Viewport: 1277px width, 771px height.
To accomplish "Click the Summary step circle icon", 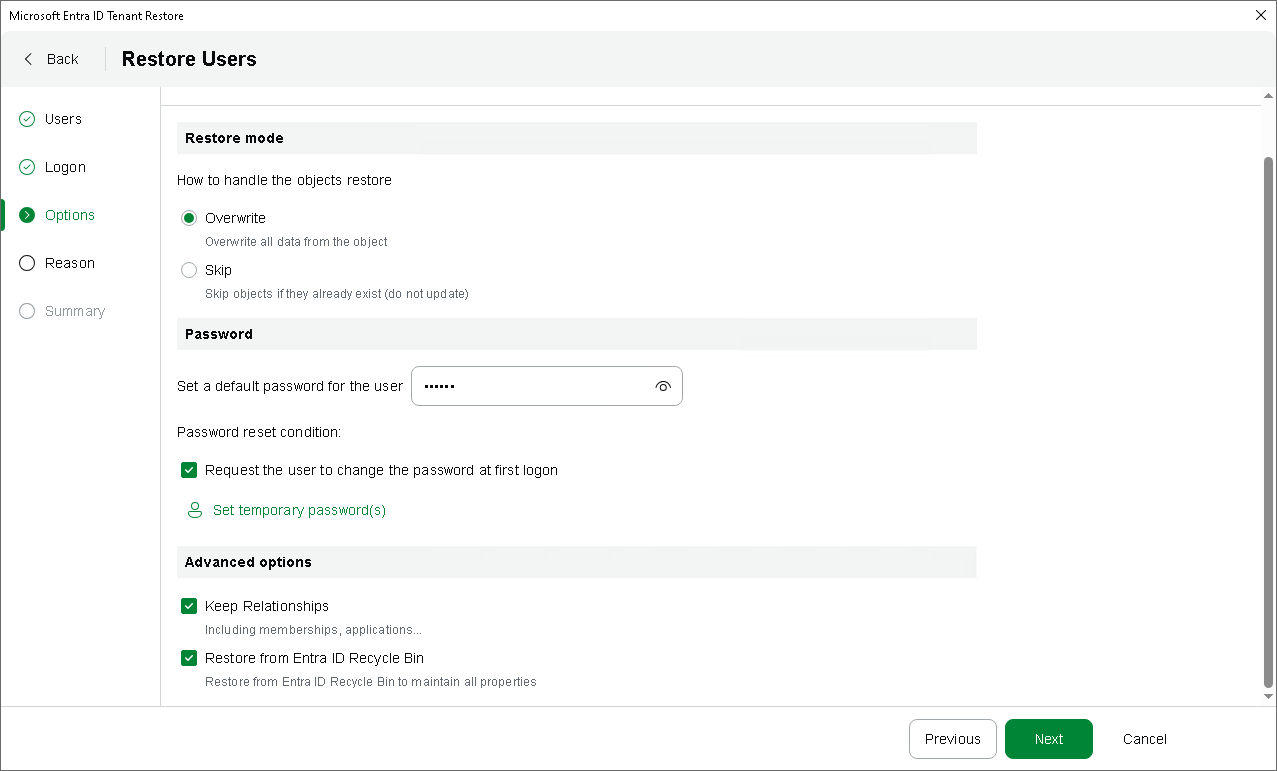I will pyautogui.click(x=27, y=311).
